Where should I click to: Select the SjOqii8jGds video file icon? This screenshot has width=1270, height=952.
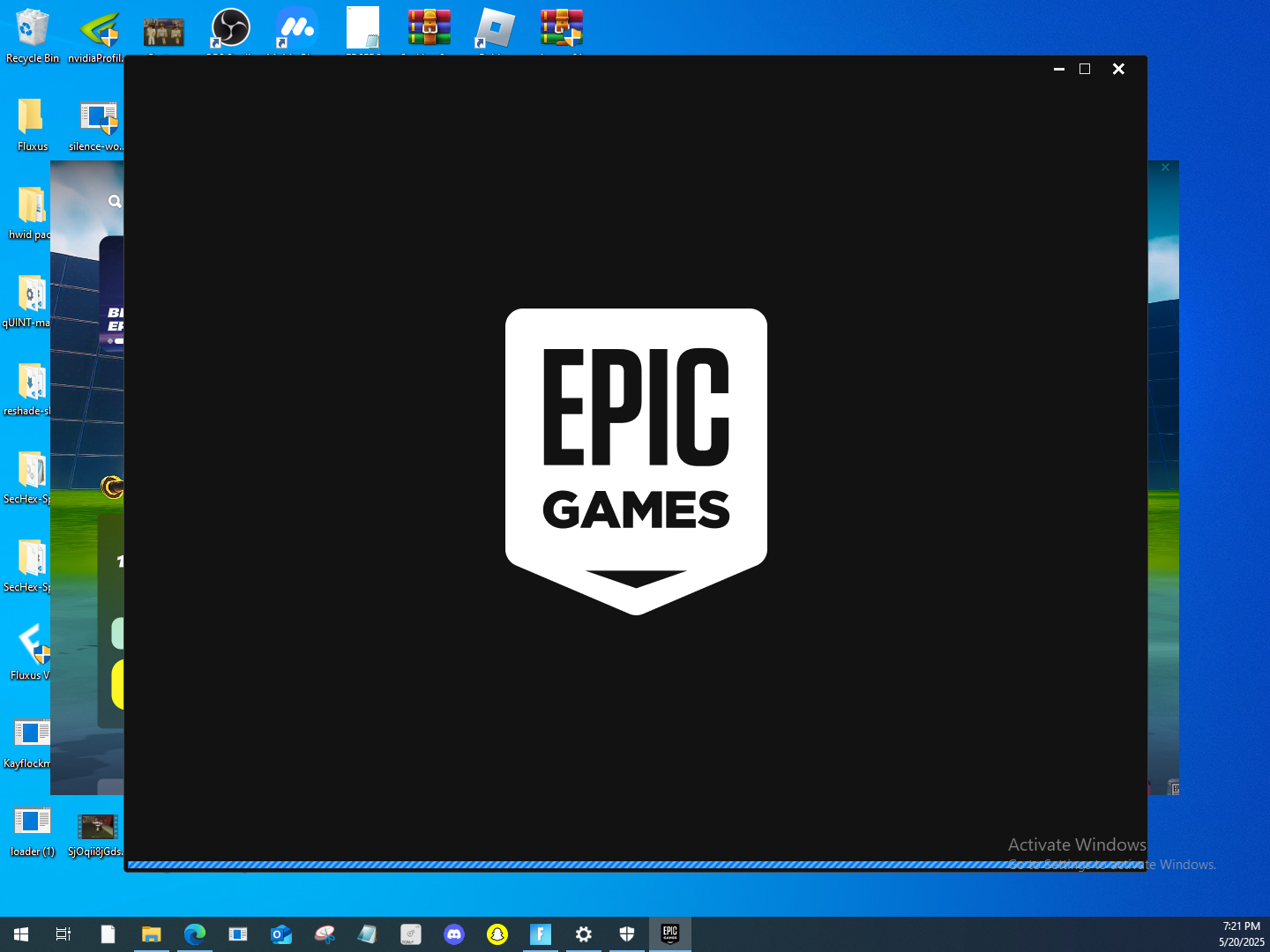click(96, 833)
